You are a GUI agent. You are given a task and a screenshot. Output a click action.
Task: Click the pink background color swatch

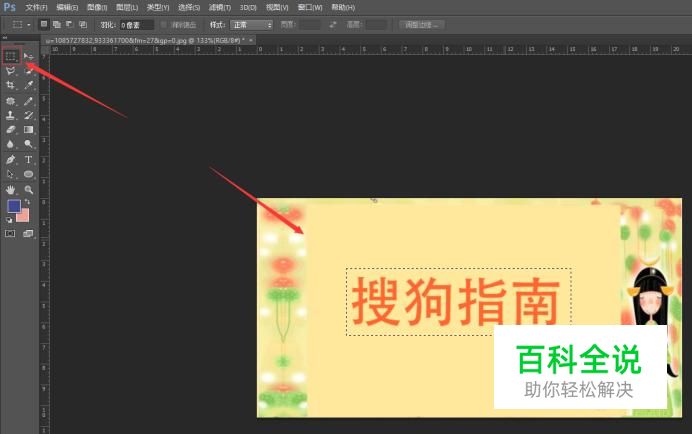point(24,216)
